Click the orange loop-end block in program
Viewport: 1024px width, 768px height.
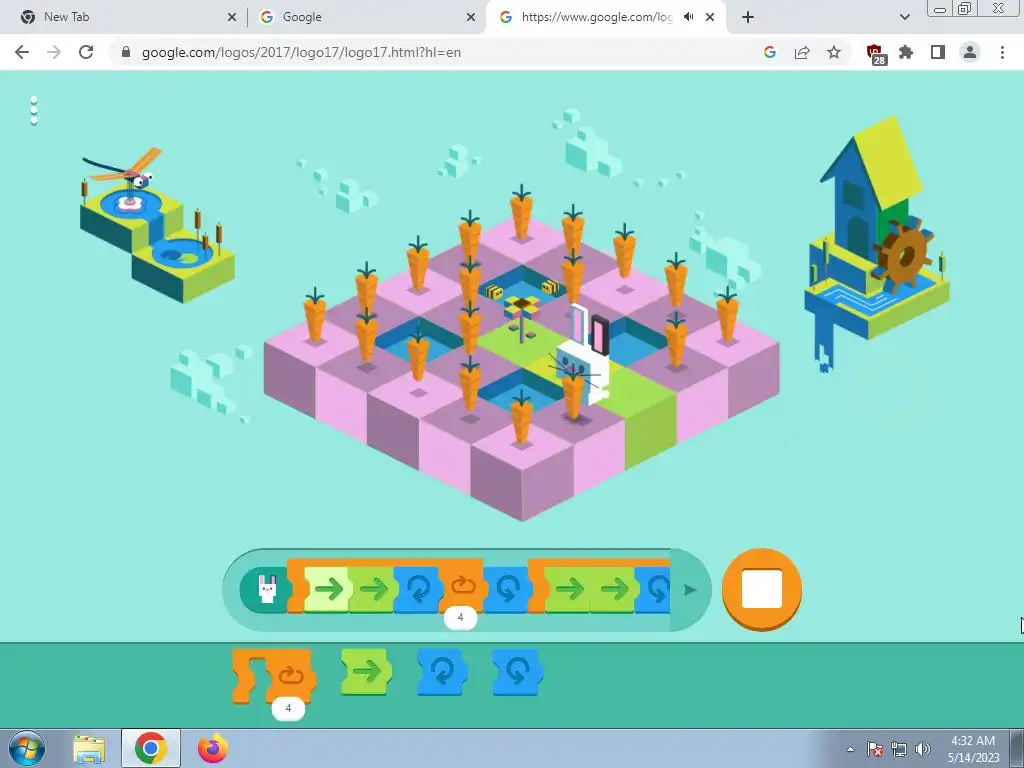pos(462,585)
